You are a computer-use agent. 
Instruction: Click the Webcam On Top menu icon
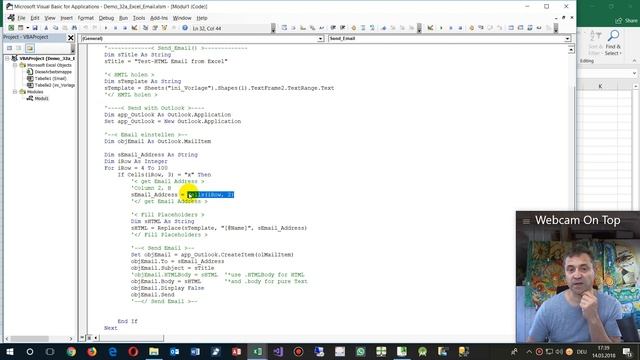pos(526,221)
